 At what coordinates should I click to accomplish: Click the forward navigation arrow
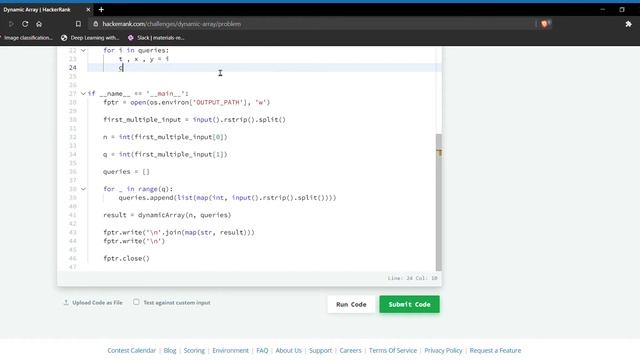11,24
